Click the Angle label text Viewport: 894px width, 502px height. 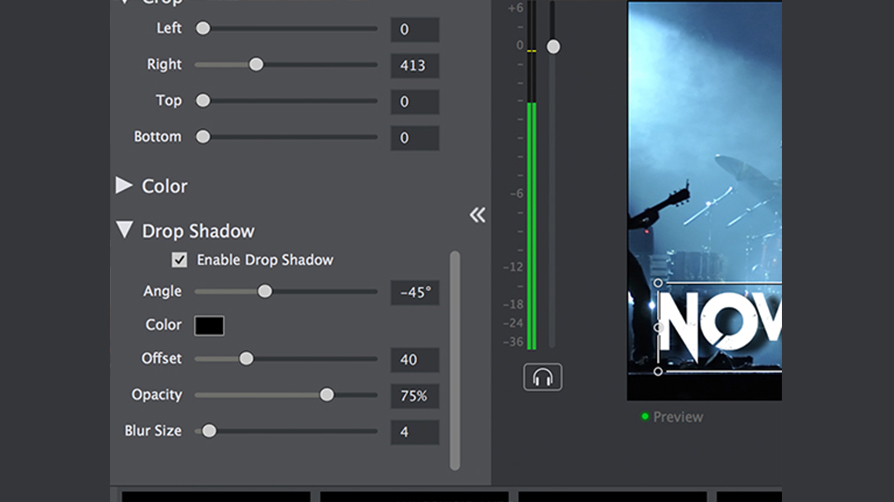(x=162, y=292)
